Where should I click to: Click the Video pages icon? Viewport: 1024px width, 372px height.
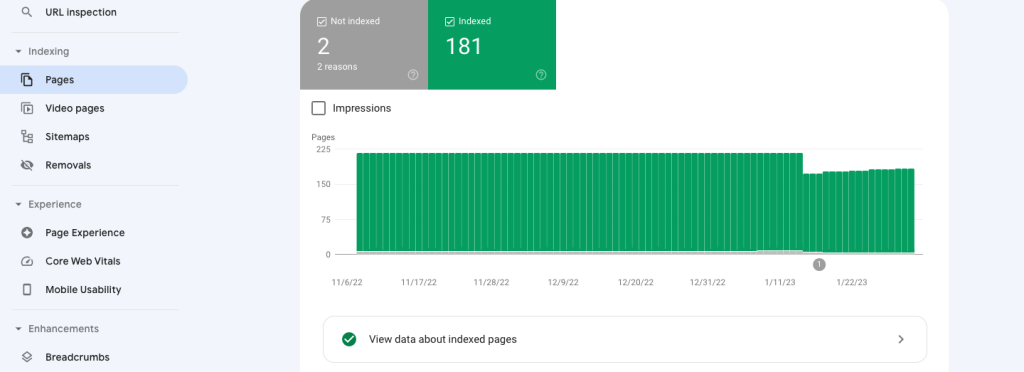click(27, 108)
